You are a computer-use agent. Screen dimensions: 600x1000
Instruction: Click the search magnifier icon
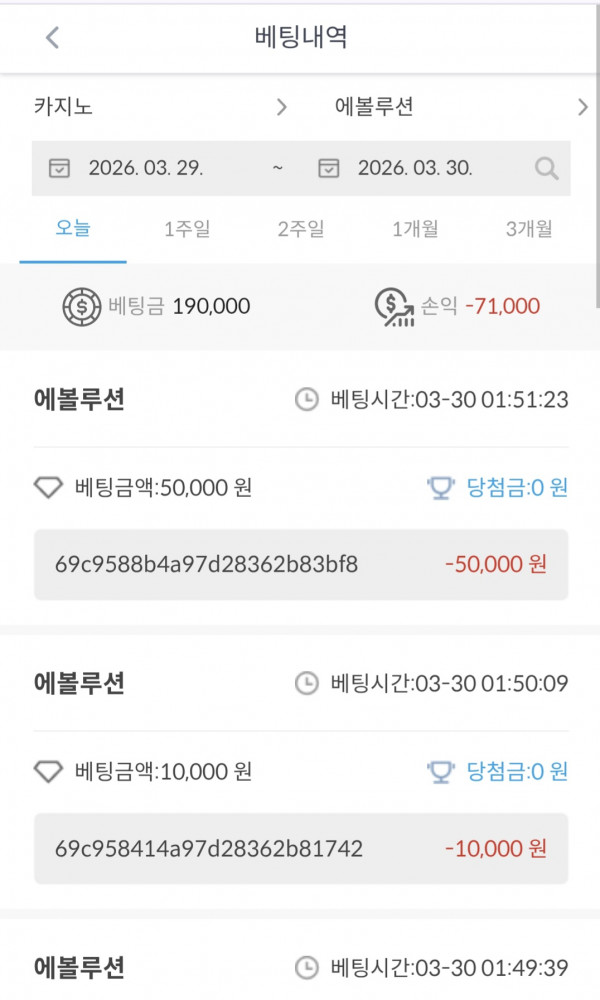(546, 168)
